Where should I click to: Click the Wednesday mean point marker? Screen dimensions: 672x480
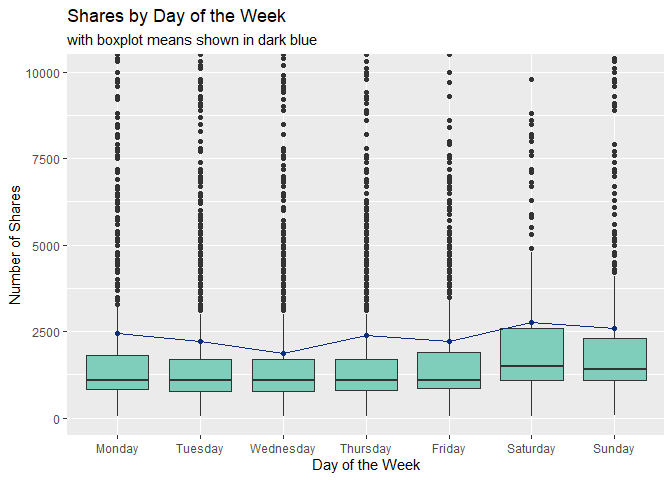pyautogui.click(x=283, y=353)
